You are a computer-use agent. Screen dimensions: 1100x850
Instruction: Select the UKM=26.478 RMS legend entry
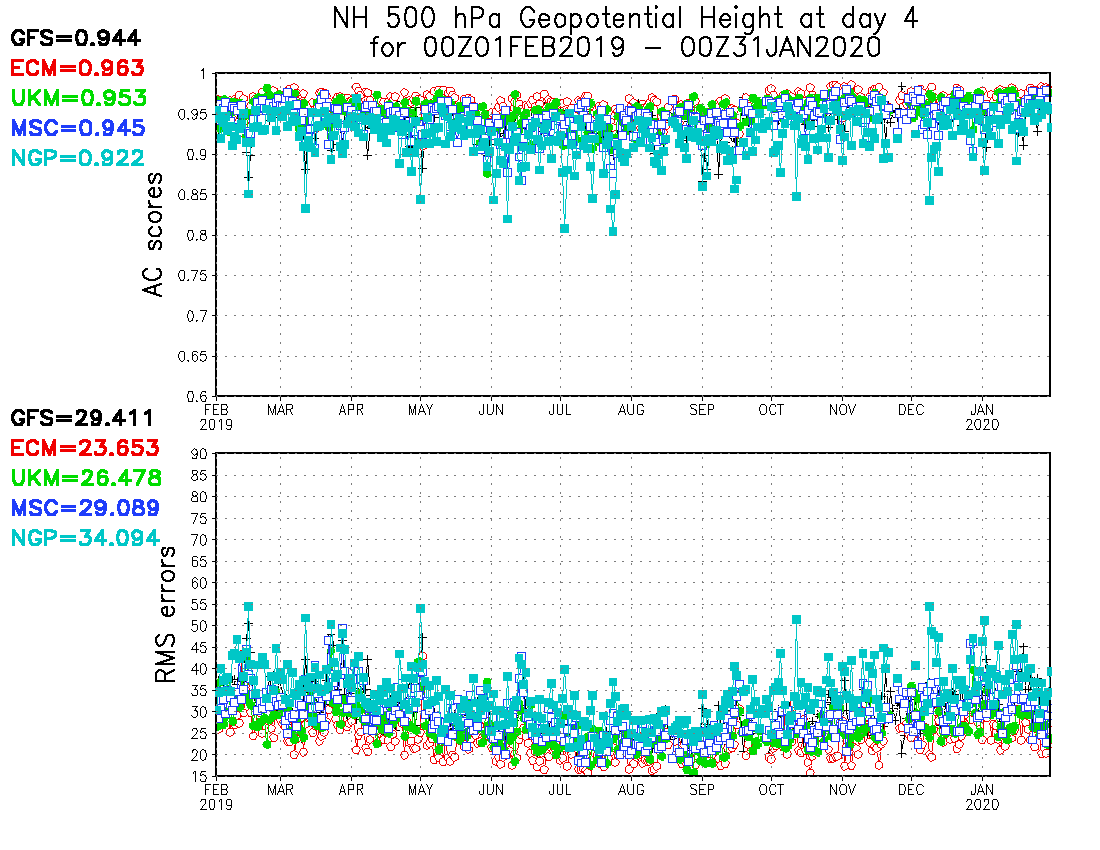[86, 478]
